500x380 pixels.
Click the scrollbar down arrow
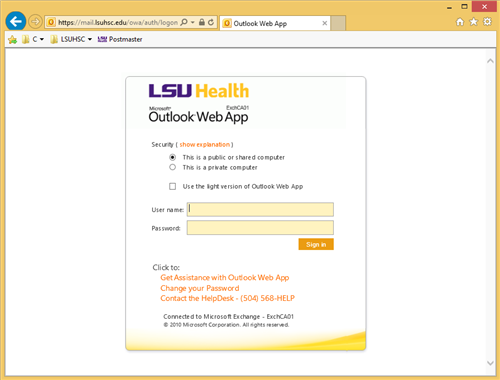(x=490, y=363)
